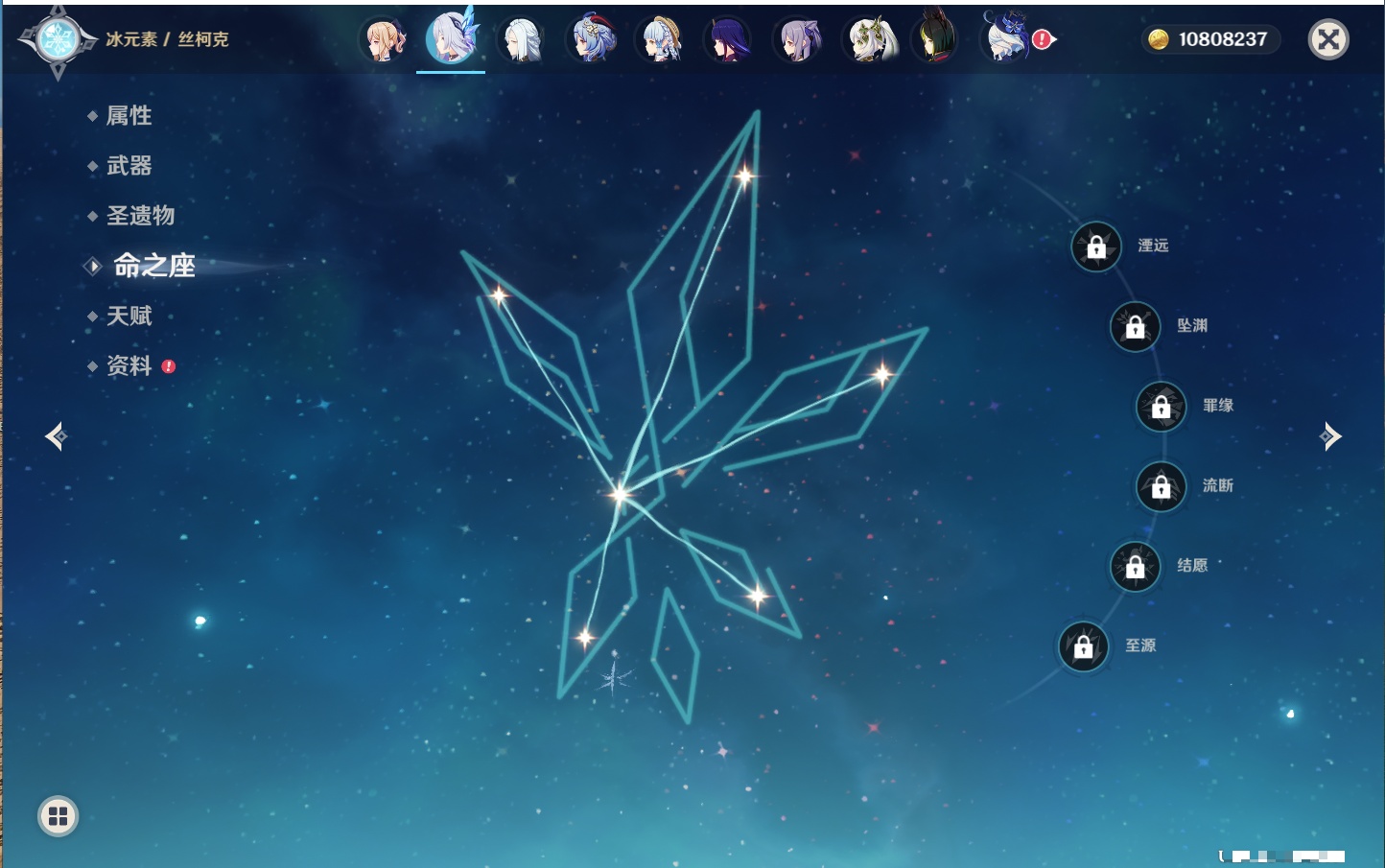Viewport: 1385px width, 868px height.
Task: Click the Cryo element emblem beside 丝柯克
Action: pyautogui.click(x=58, y=39)
